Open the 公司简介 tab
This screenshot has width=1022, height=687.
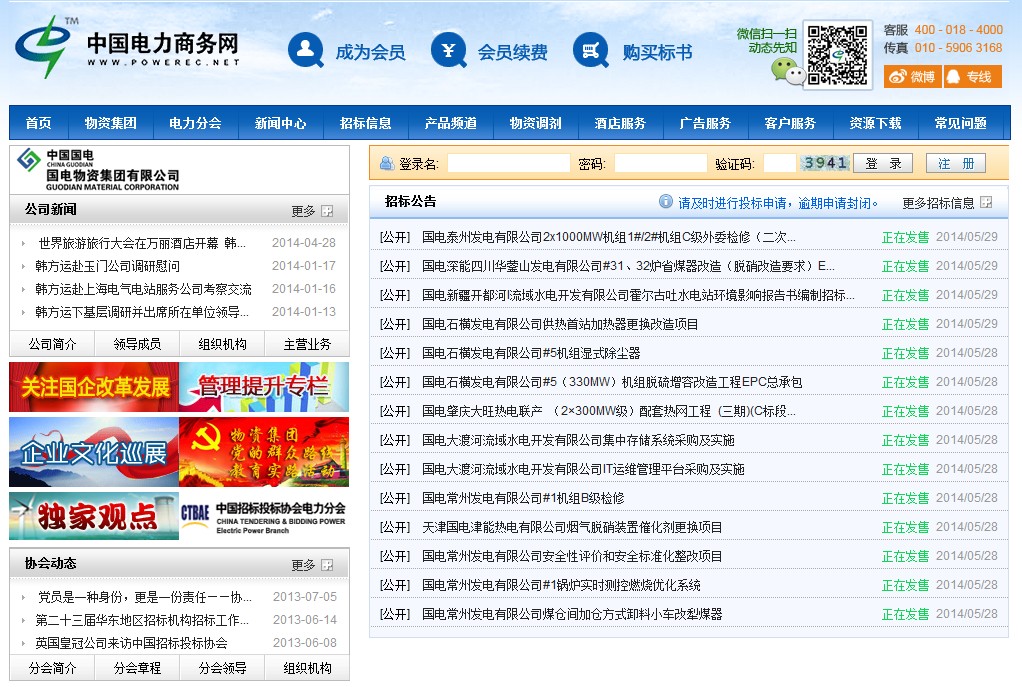[x=52, y=344]
